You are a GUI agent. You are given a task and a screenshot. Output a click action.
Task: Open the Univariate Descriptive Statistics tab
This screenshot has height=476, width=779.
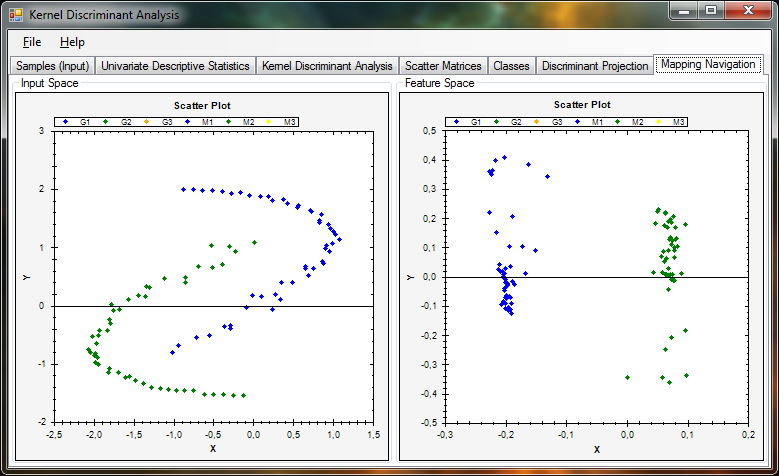[175, 66]
